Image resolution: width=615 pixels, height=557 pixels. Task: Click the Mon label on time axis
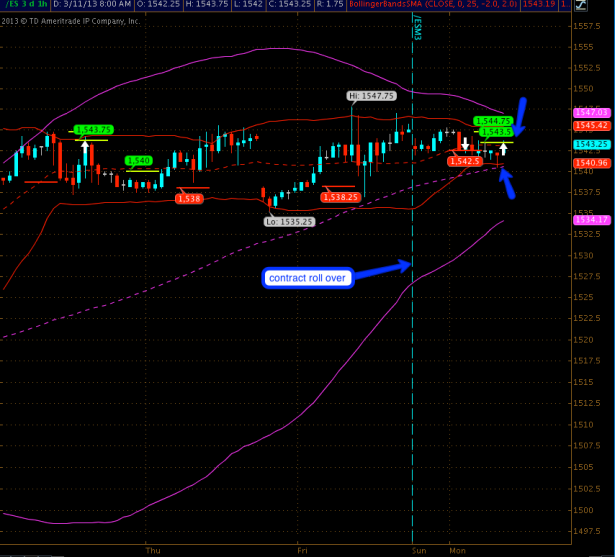tap(457, 550)
